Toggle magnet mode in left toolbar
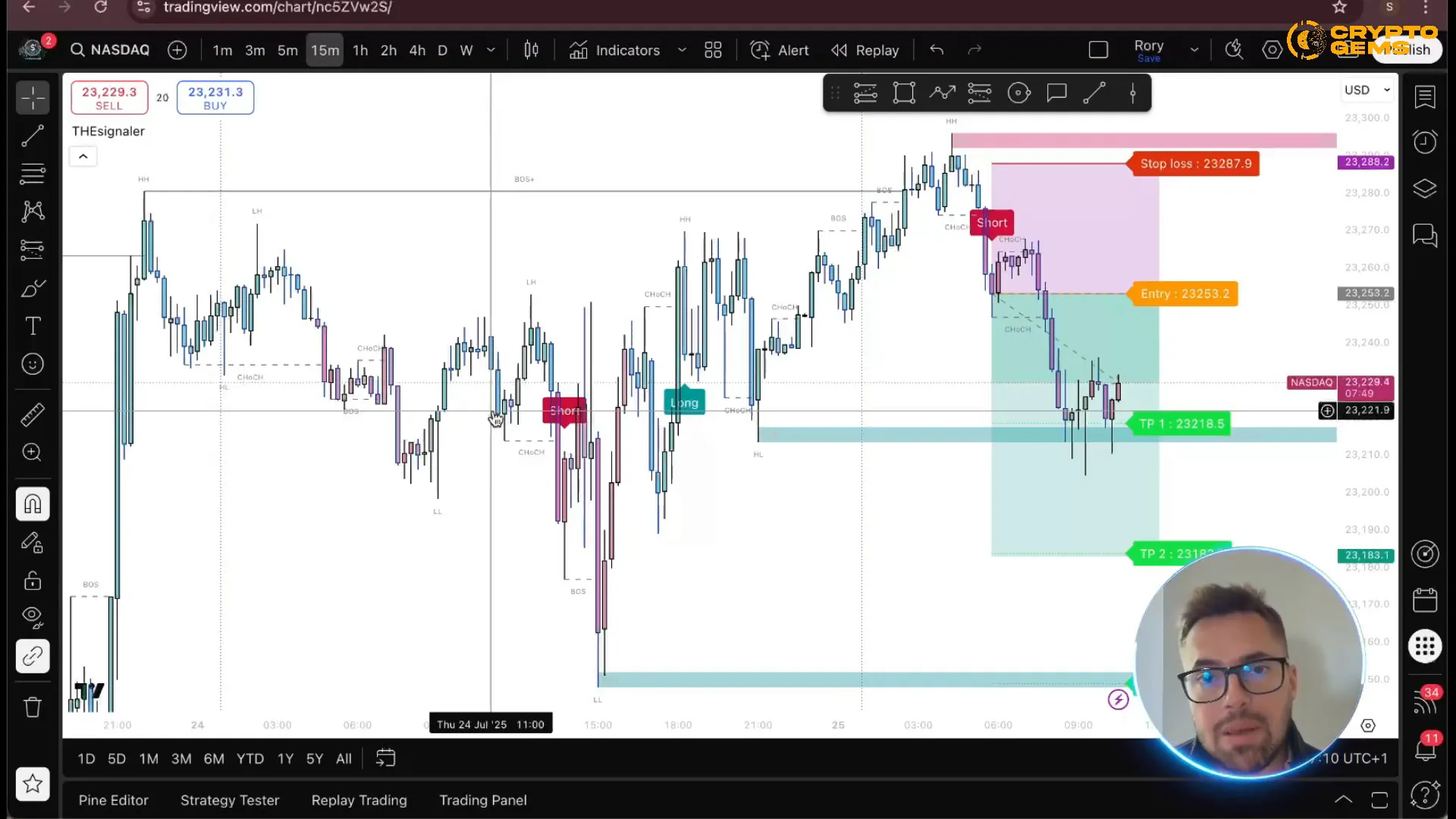This screenshot has height=819, width=1456. coord(33,504)
